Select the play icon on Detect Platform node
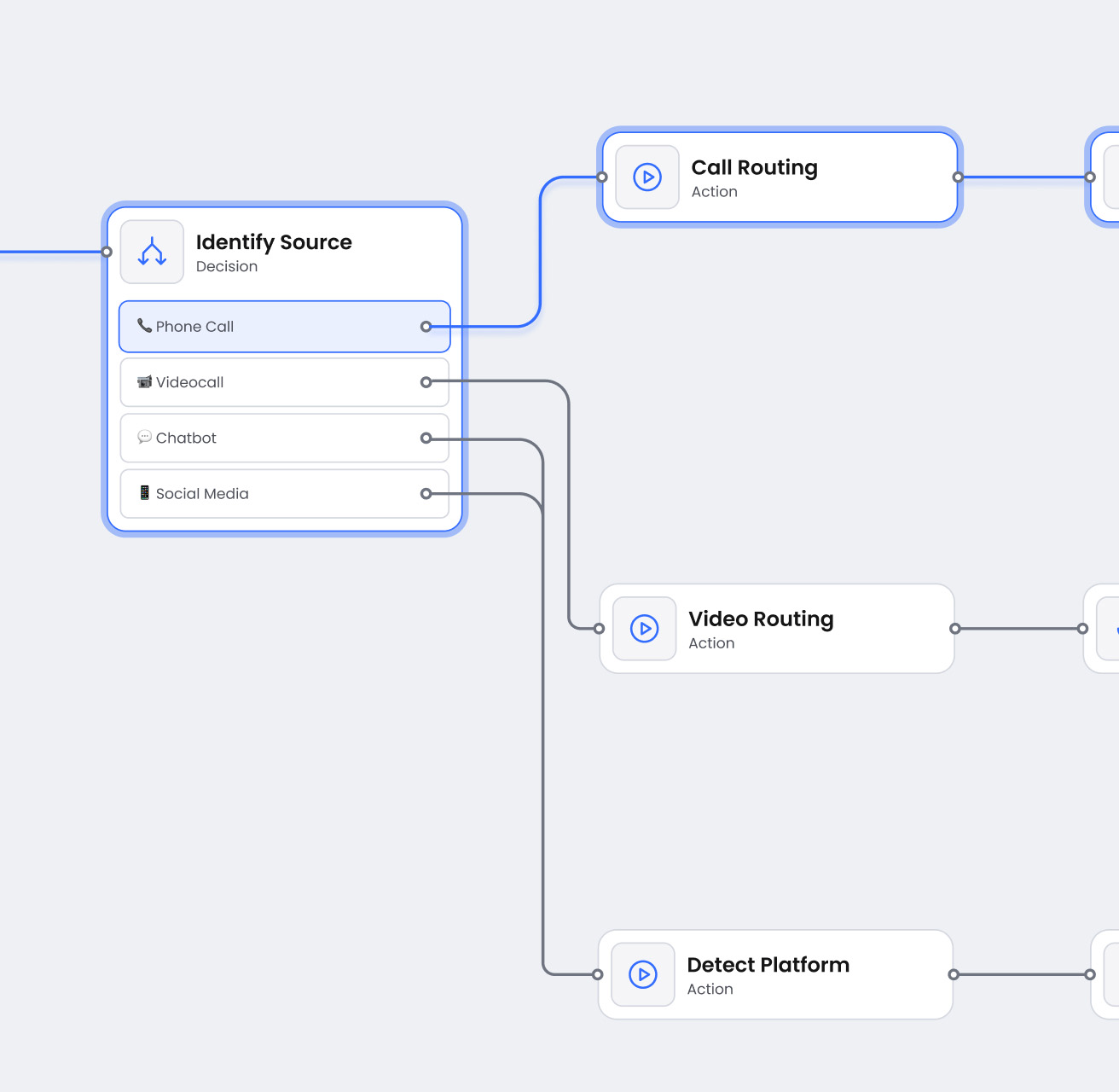 pyautogui.click(x=643, y=974)
